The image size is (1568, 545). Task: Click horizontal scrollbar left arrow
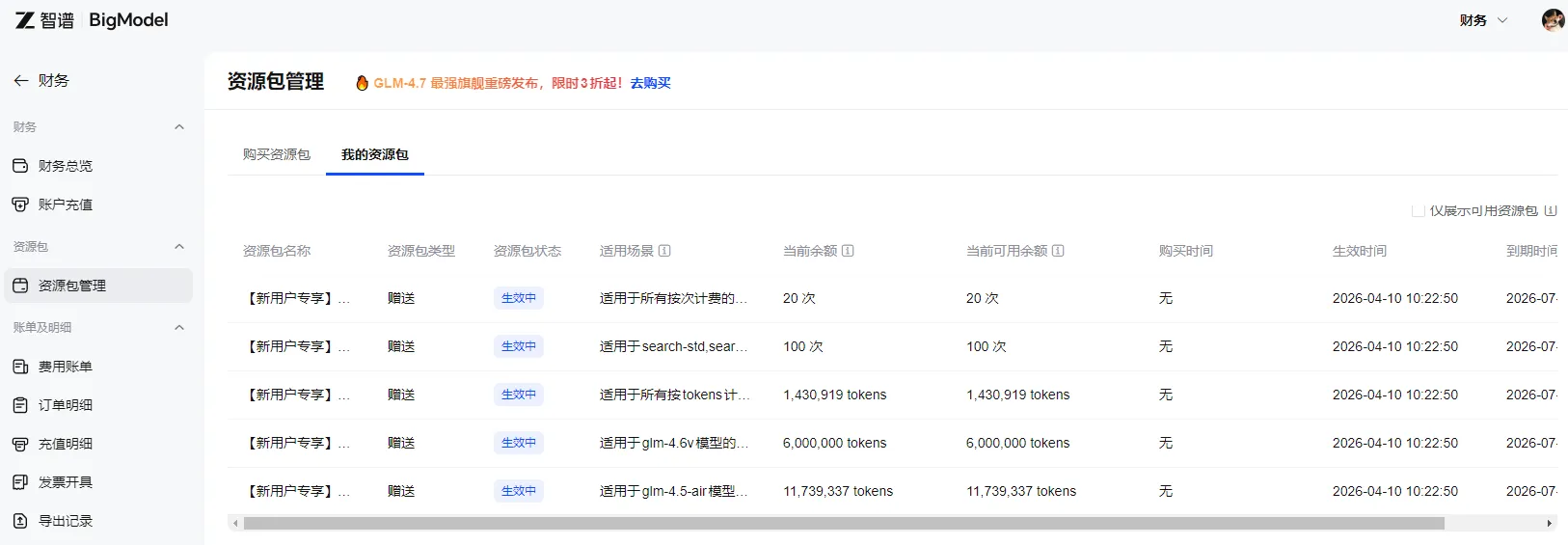(x=235, y=524)
